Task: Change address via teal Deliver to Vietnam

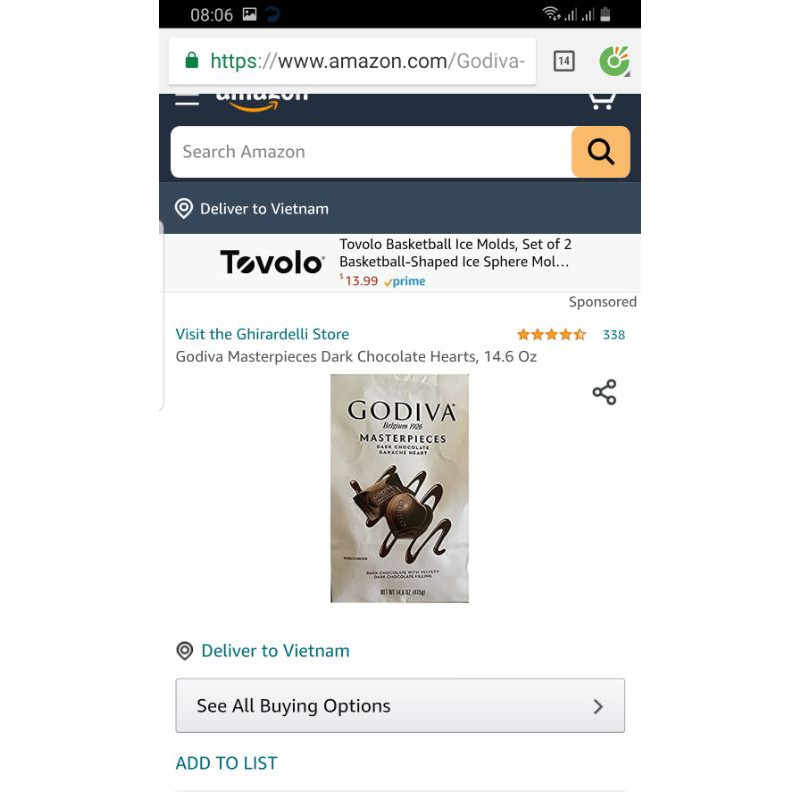Action: (x=276, y=651)
